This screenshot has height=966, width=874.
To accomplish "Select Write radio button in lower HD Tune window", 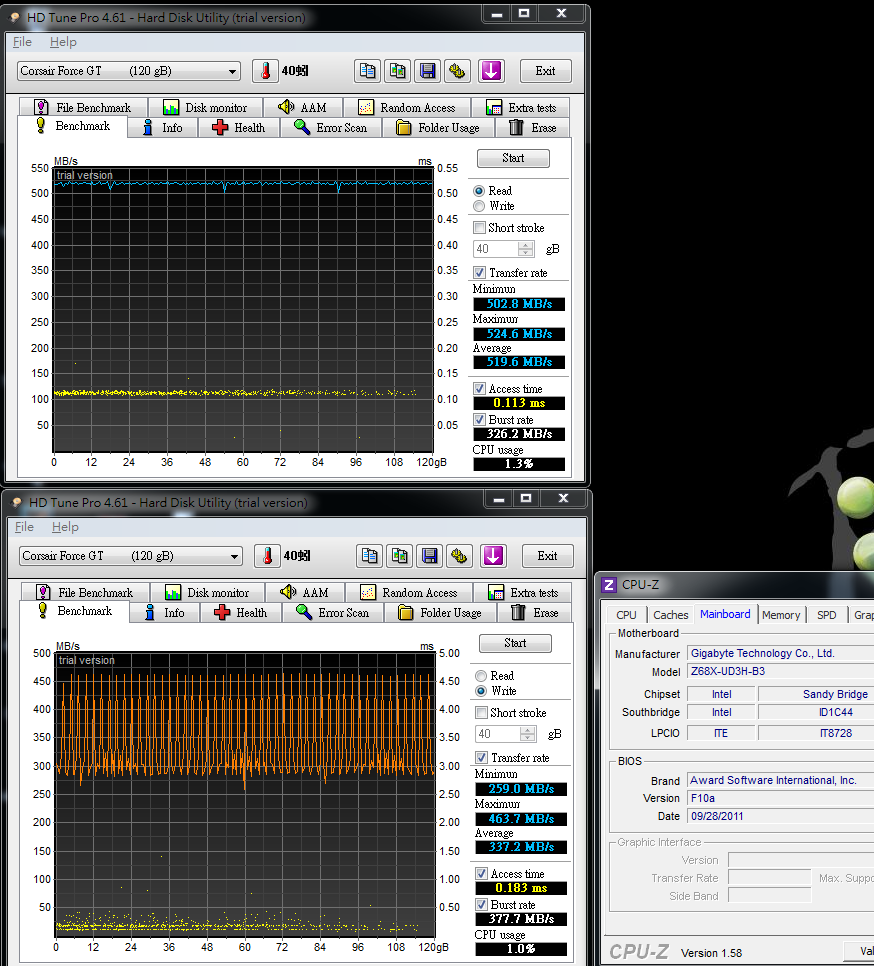I will pos(480,691).
